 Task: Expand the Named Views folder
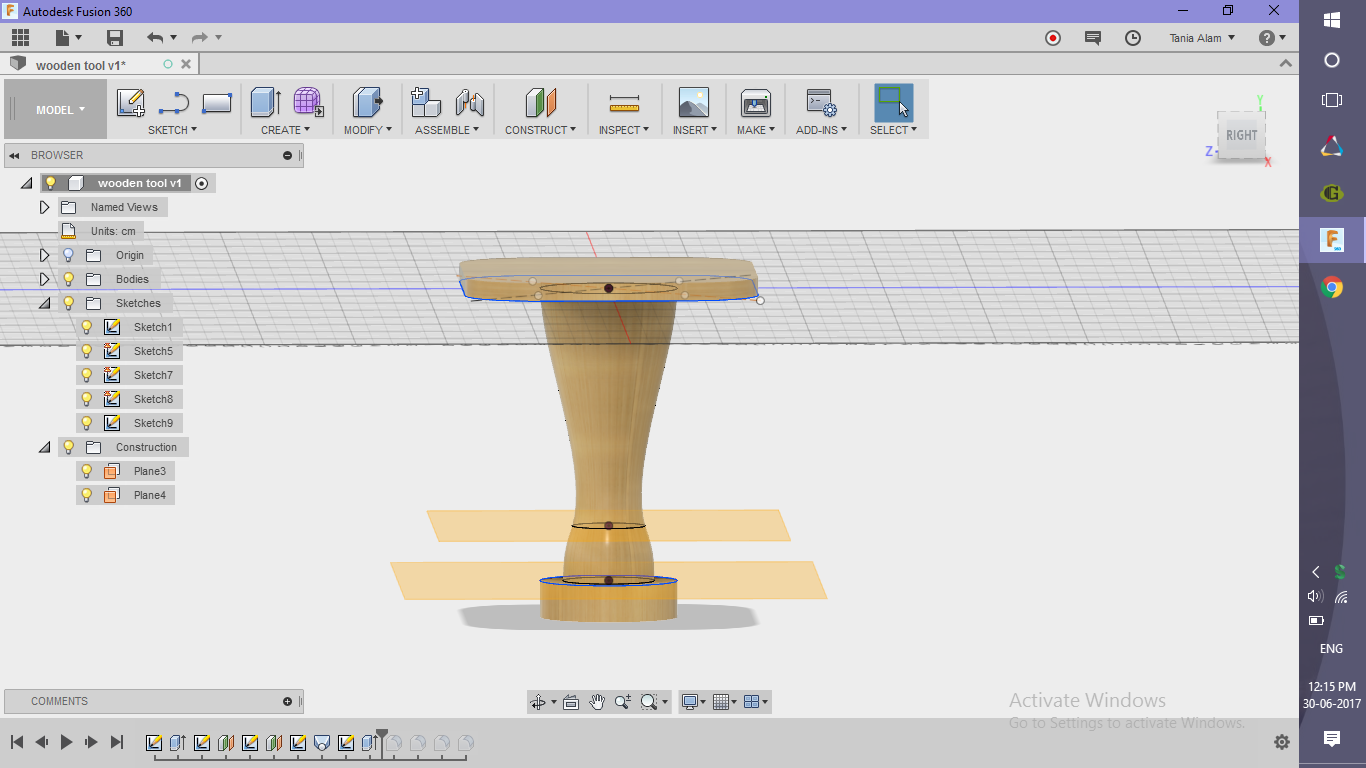pyautogui.click(x=44, y=207)
